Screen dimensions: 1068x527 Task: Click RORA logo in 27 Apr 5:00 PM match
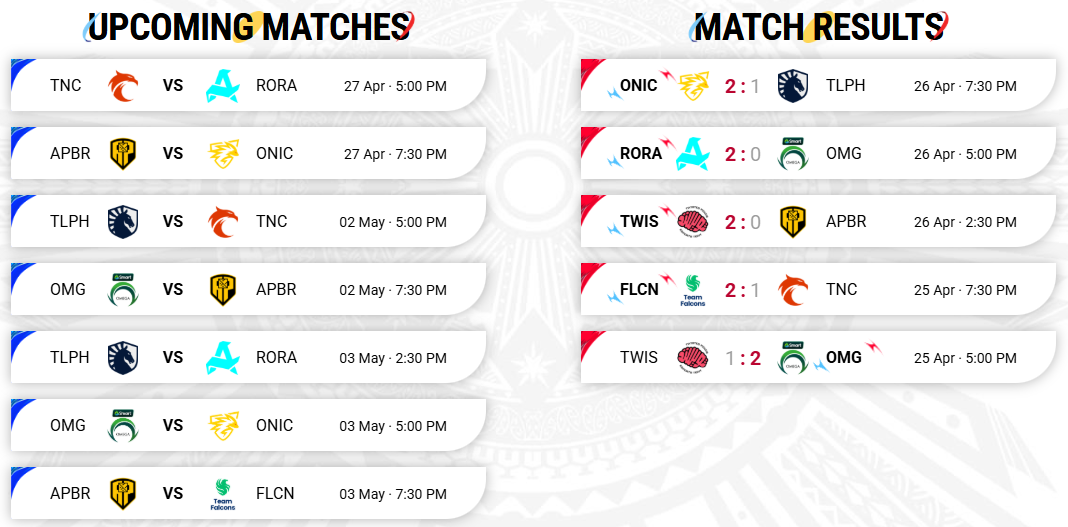click(222, 86)
